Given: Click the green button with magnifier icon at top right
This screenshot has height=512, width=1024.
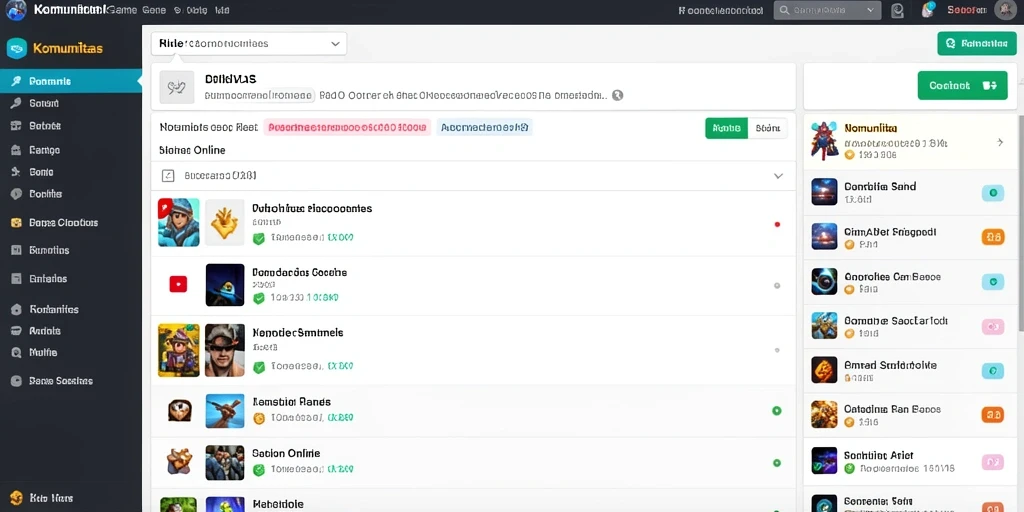Looking at the screenshot, I should tap(976, 44).
